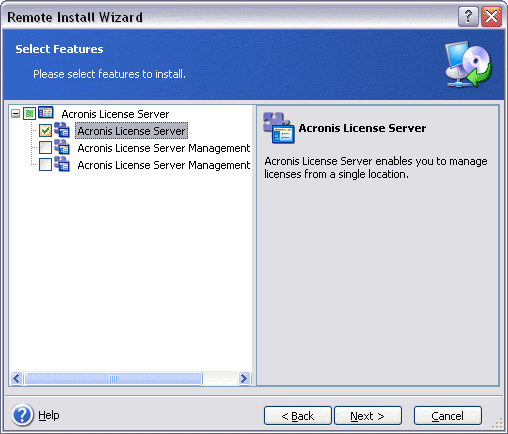Select the highlighted Acronis License Server tree item
This screenshot has width=508, height=434.
click(x=131, y=131)
